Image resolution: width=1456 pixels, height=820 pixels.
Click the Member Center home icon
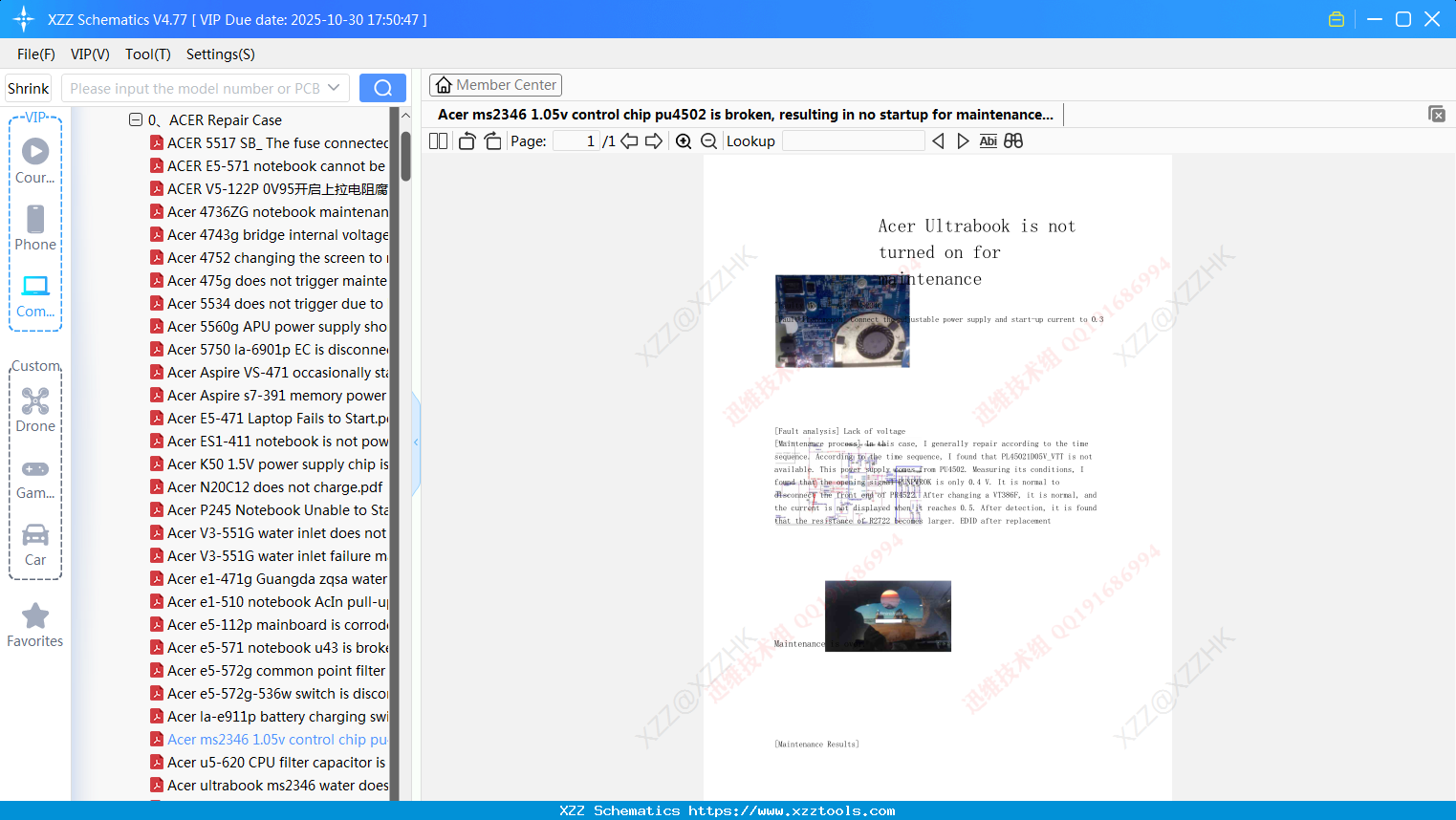[444, 85]
